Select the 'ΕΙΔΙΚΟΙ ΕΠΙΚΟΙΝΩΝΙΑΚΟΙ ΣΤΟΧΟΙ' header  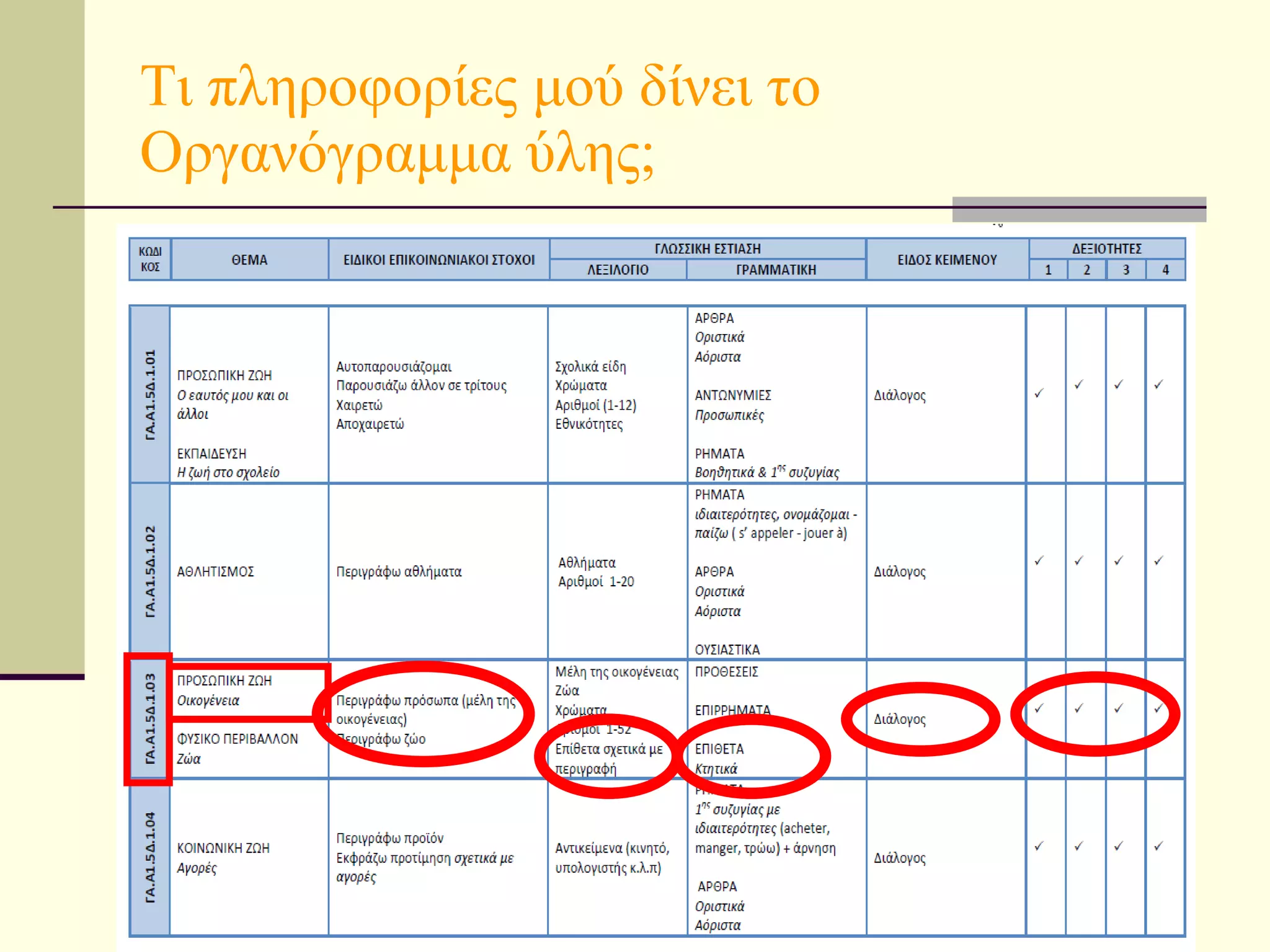tap(439, 260)
